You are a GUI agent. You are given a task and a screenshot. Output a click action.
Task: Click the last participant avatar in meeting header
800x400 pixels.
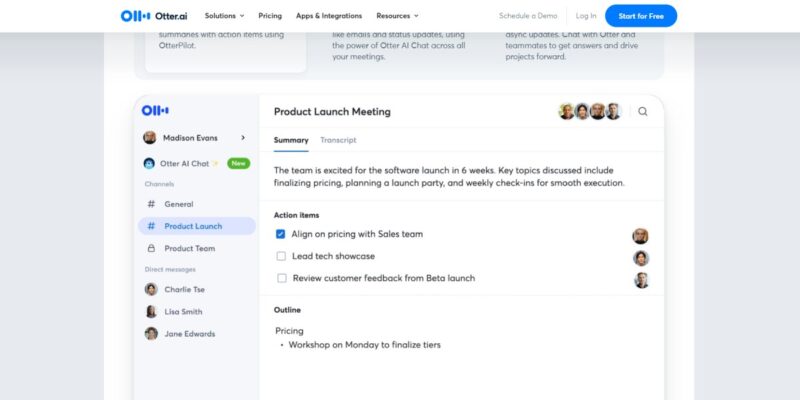[x=613, y=111]
